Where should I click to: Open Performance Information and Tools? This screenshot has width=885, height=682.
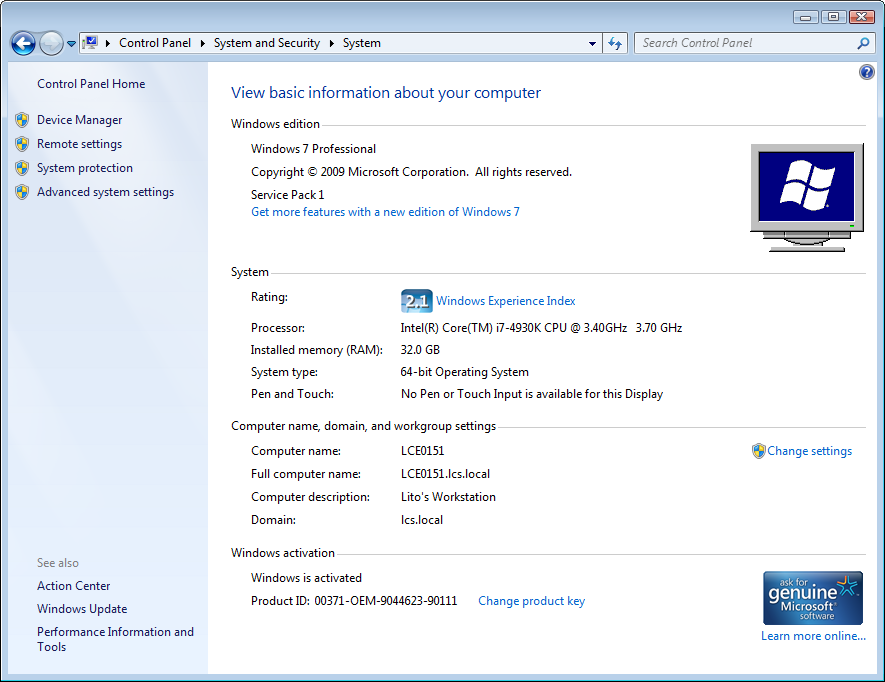115,639
